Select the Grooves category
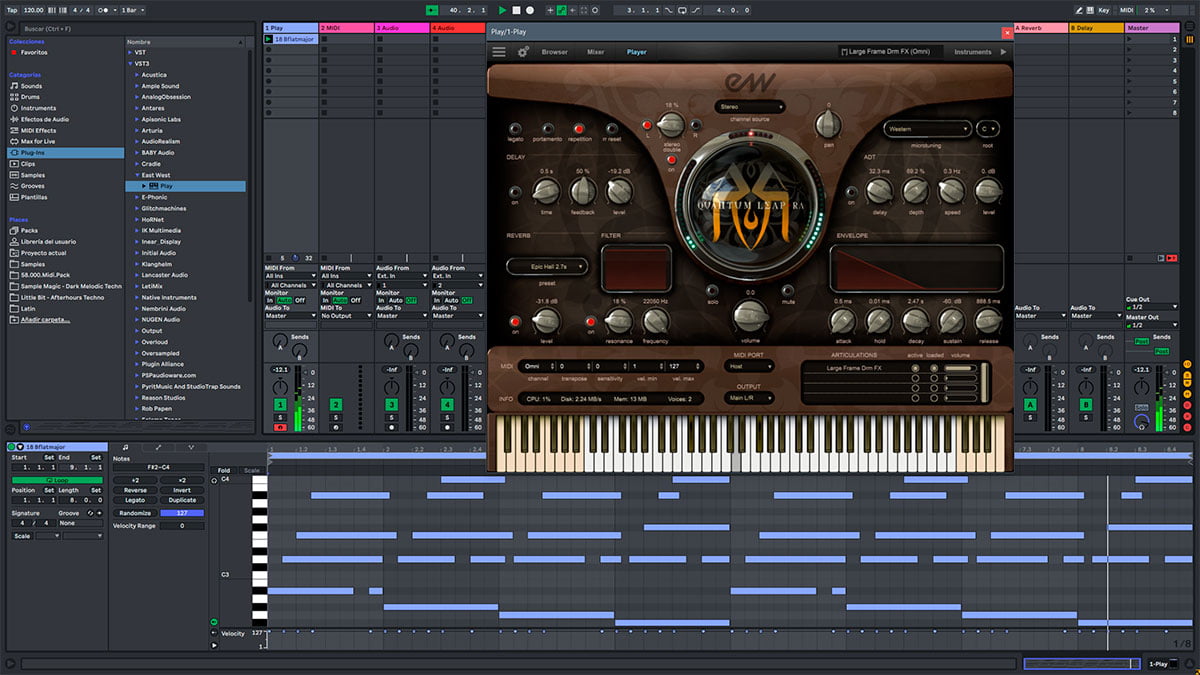This screenshot has width=1200, height=675. [34, 186]
